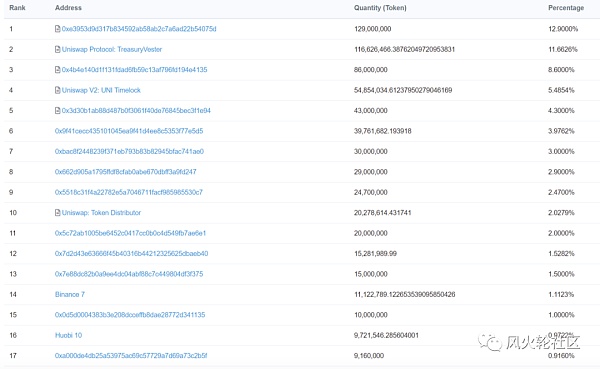This screenshot has height=369, width=600.
Task: Click contract icon beside rank 3 address
Action: [57, 70]
